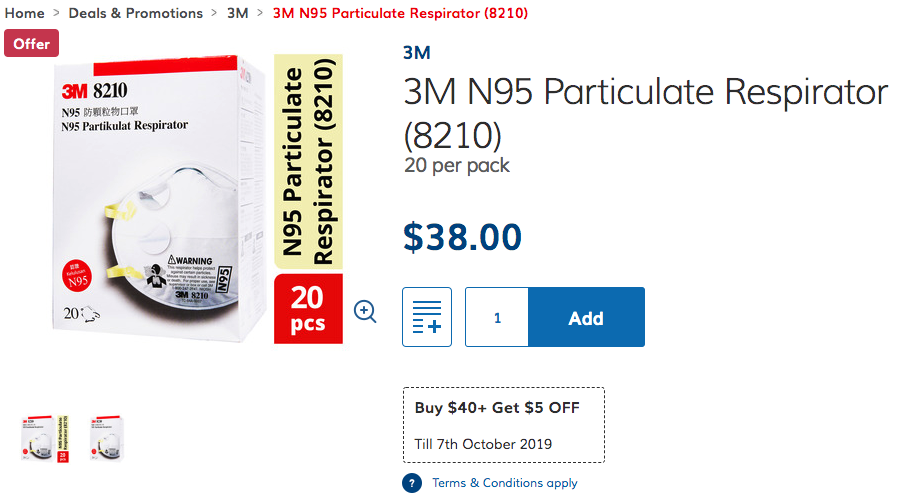Click the $38.00 price
The image size is (922, 504).
[x=462, y=237]
